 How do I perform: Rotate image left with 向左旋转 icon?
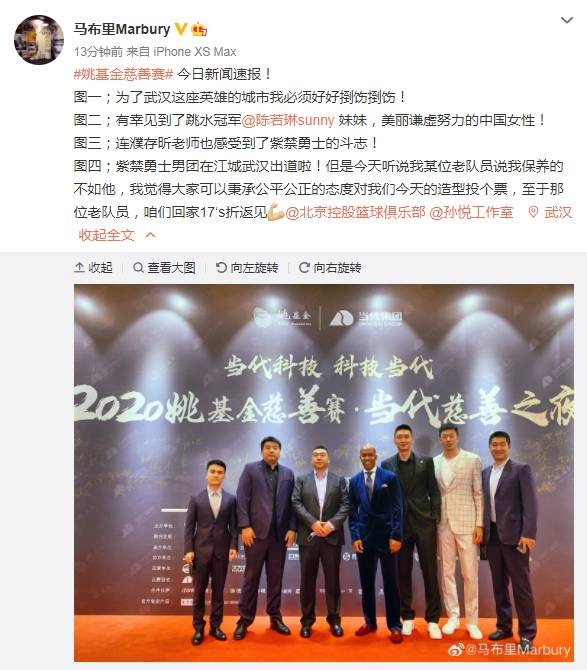point(221,267)
